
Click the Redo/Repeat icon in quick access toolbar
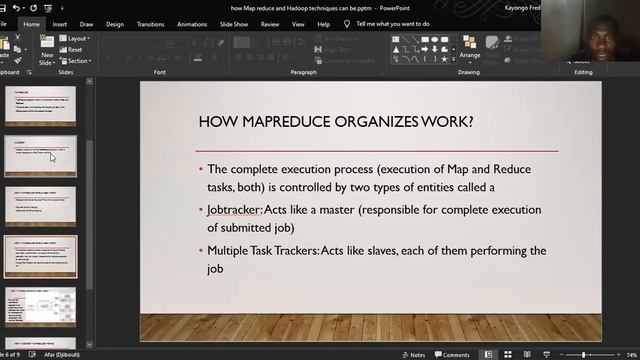point(33,8)
